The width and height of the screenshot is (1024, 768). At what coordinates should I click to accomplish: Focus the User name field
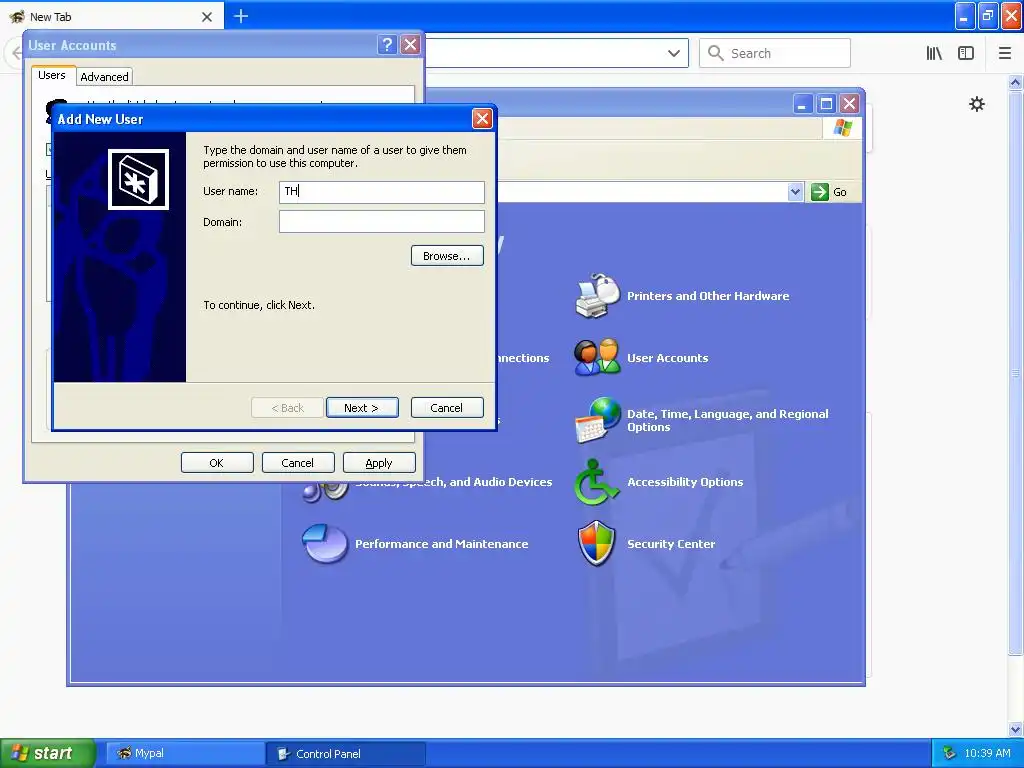click(x=381, y=191)
